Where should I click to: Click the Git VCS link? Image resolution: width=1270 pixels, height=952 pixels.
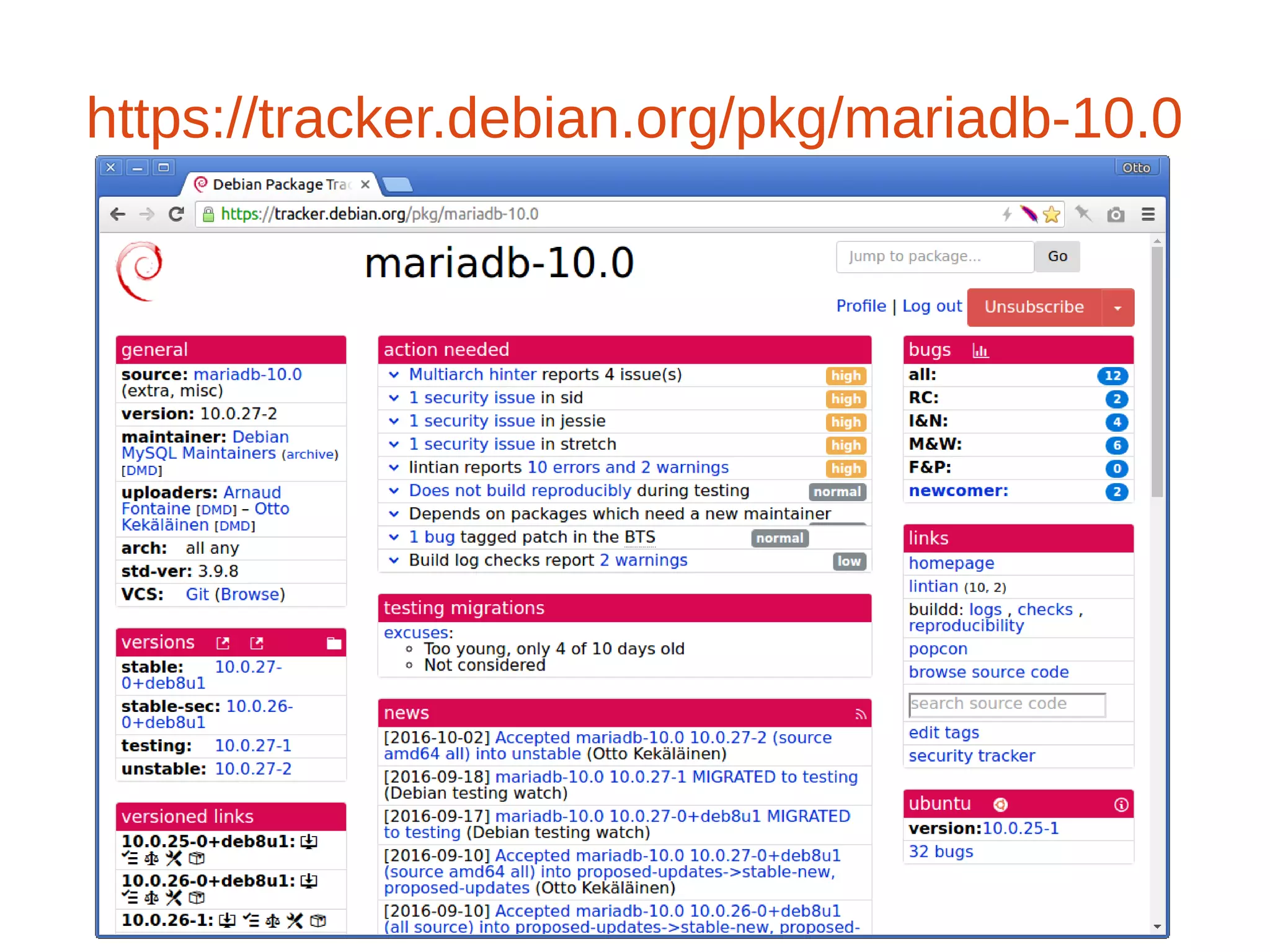[x=197, y=595]
